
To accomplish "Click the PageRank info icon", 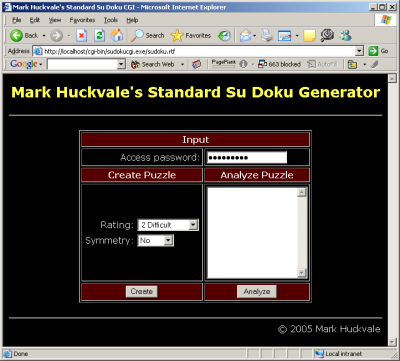I will [244, 64].
